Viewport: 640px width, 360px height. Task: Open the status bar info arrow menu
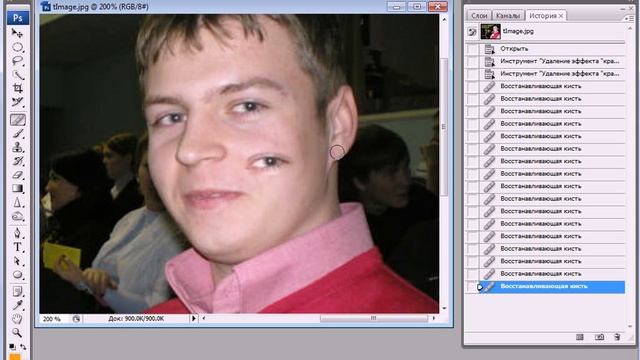pos(193,318)
